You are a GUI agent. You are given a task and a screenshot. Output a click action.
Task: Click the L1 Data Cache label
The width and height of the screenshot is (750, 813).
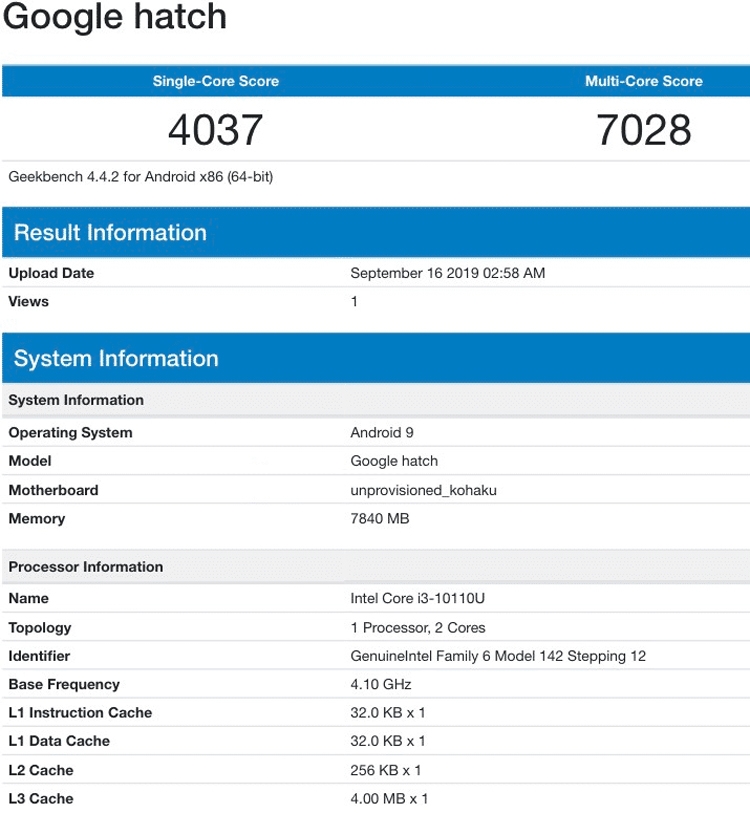(x=59, y=741)
